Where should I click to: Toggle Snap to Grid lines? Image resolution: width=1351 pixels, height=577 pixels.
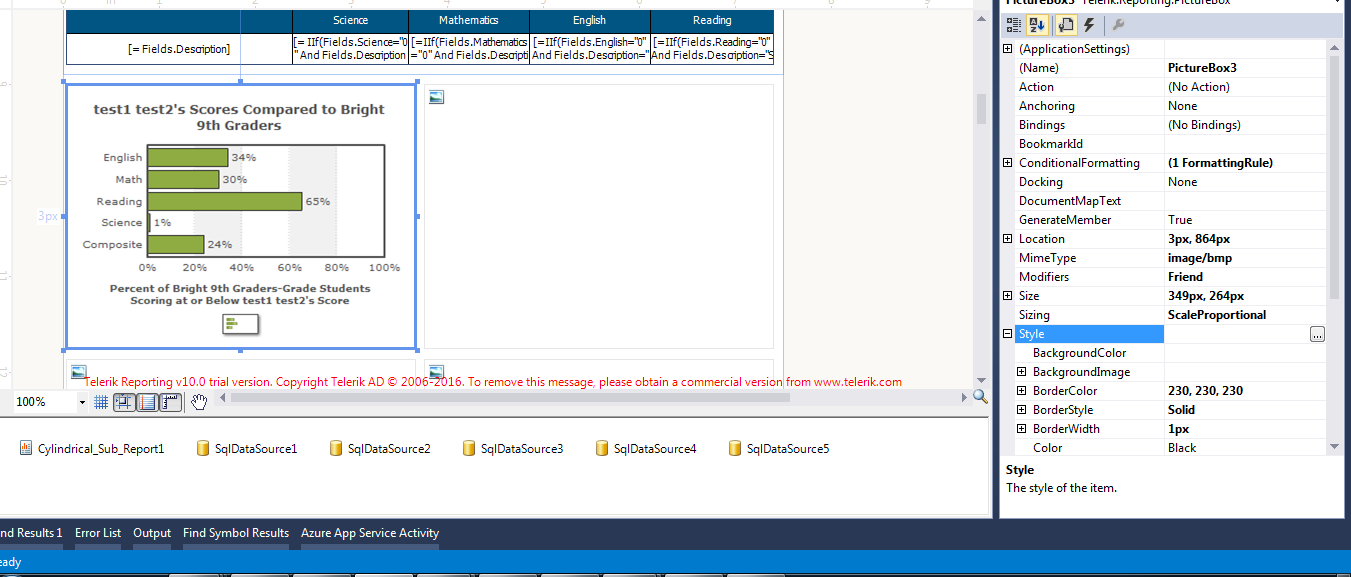[124, 402]
